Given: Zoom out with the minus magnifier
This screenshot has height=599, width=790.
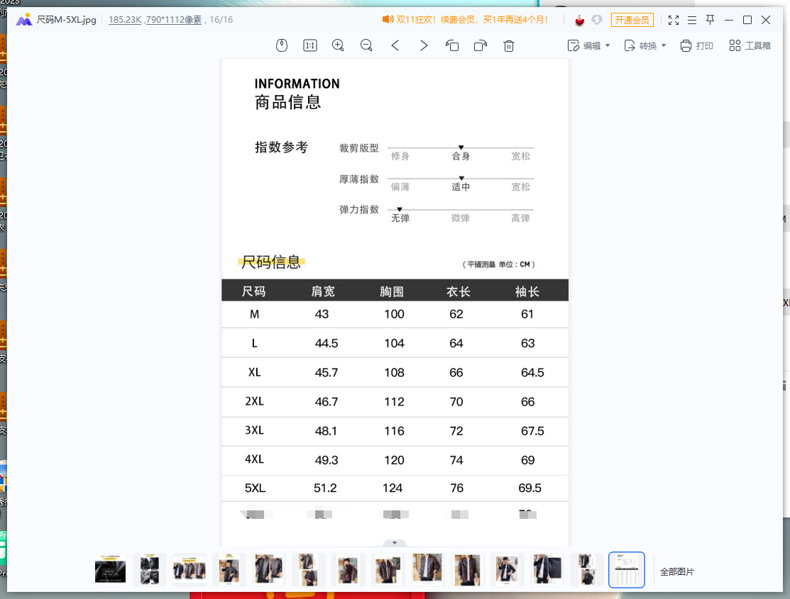Looking at the screenshot, I should click(366, 46).
